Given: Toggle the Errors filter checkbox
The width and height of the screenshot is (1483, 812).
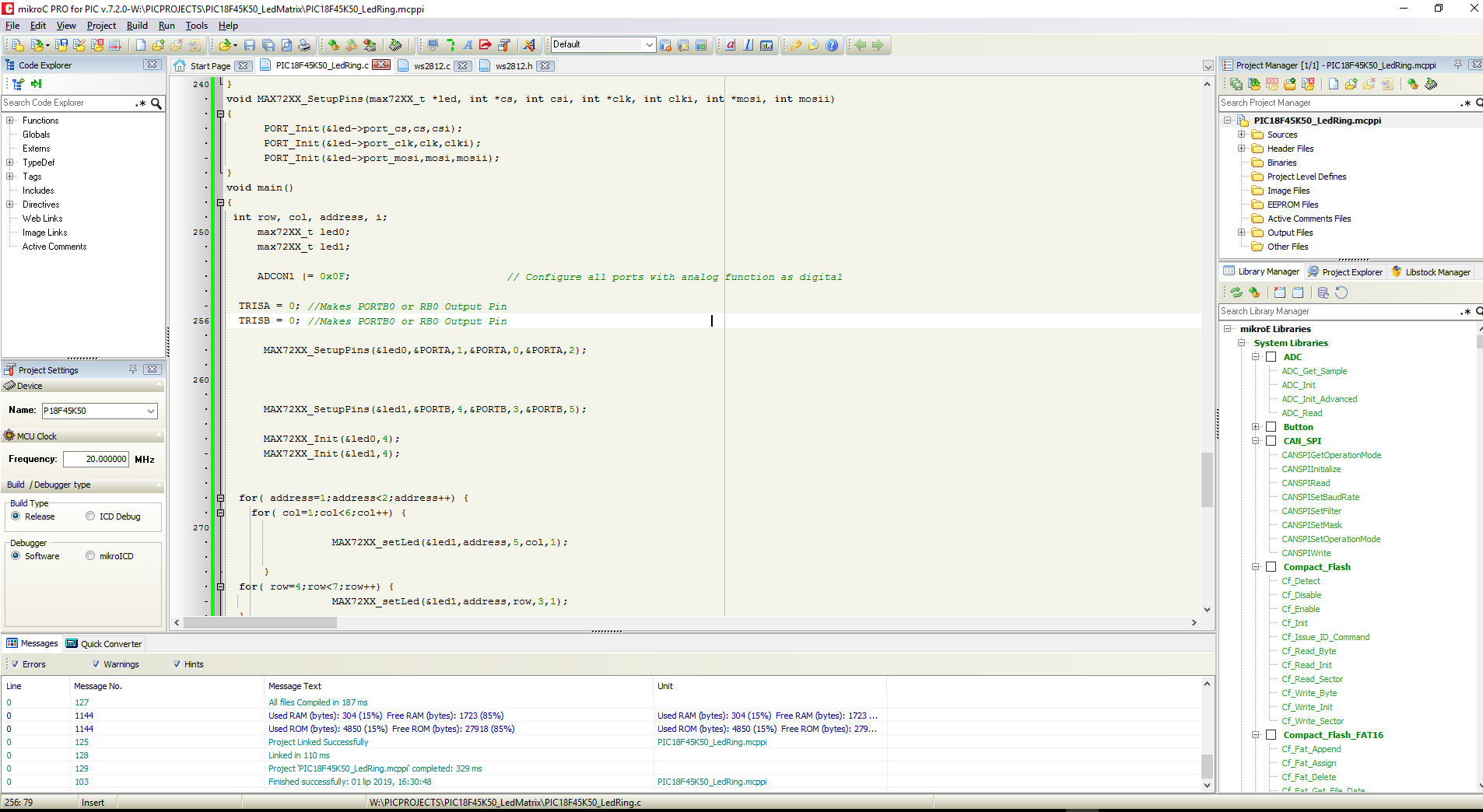Looking at the screenshot, I should tap(15, 664).
